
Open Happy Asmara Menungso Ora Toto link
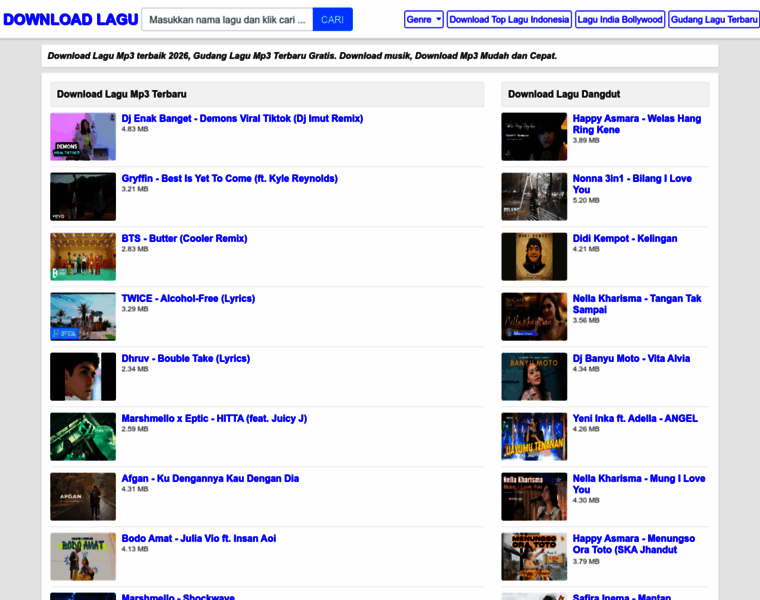tap(634, 544)
